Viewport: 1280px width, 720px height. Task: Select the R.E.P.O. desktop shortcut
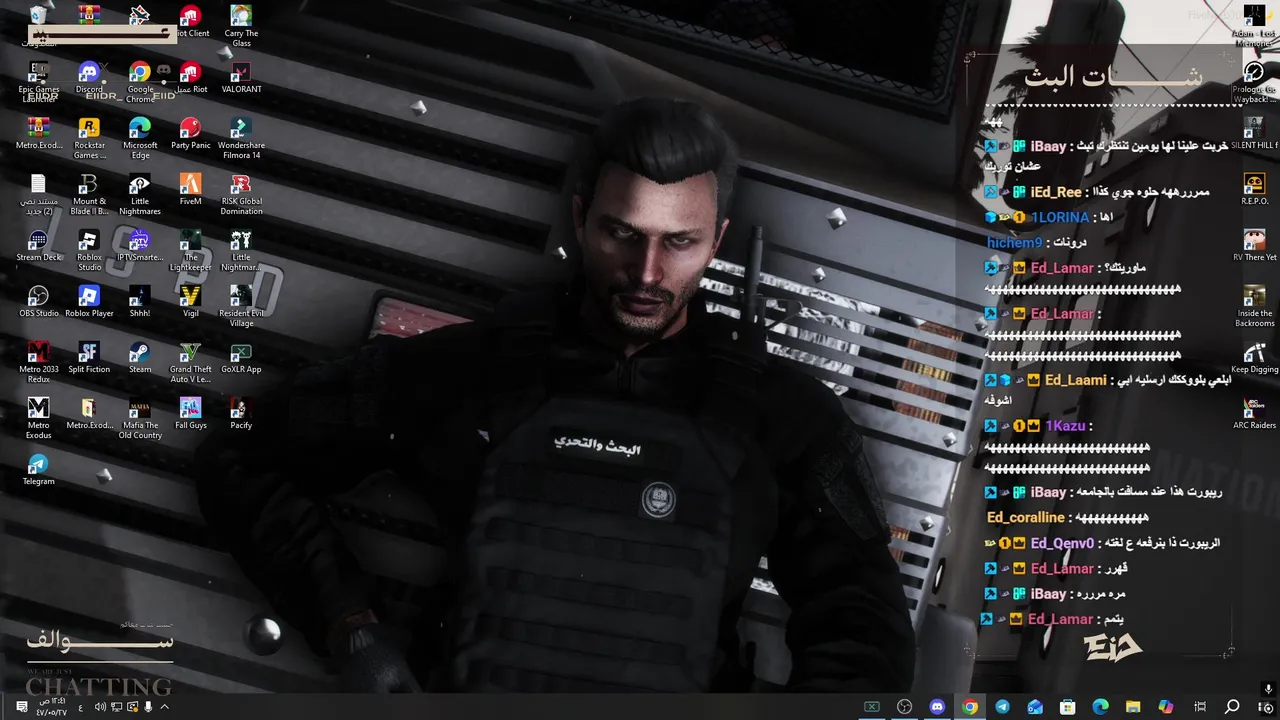pyautogui.click(x=1254, y=190)
